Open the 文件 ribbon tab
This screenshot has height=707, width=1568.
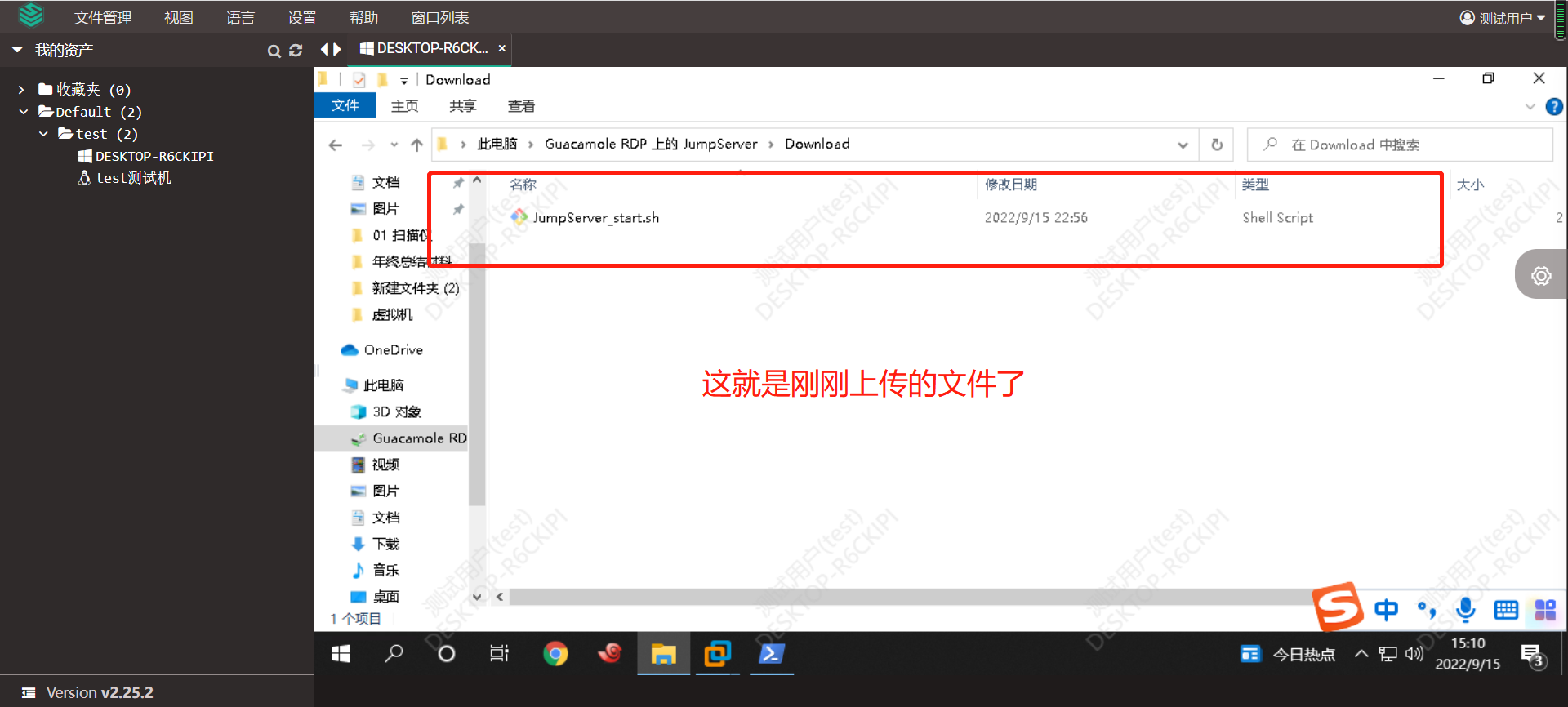click(x=345, y=105)
